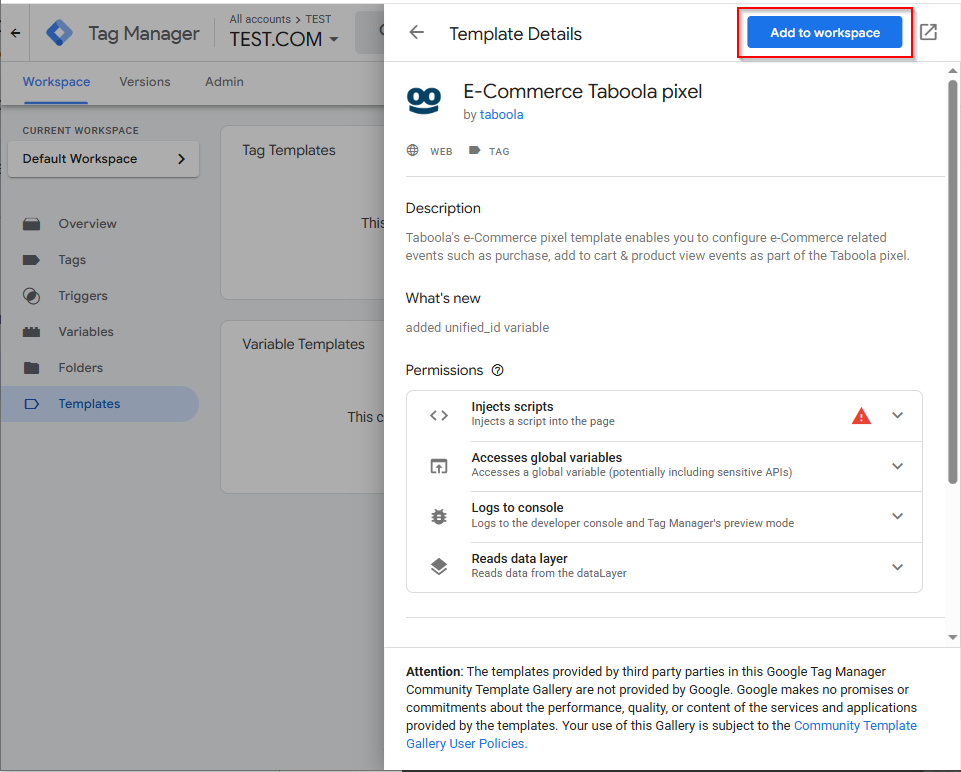Open the TEST.COM container dropdown
The image size is (961, 772).
click(284, 39)
